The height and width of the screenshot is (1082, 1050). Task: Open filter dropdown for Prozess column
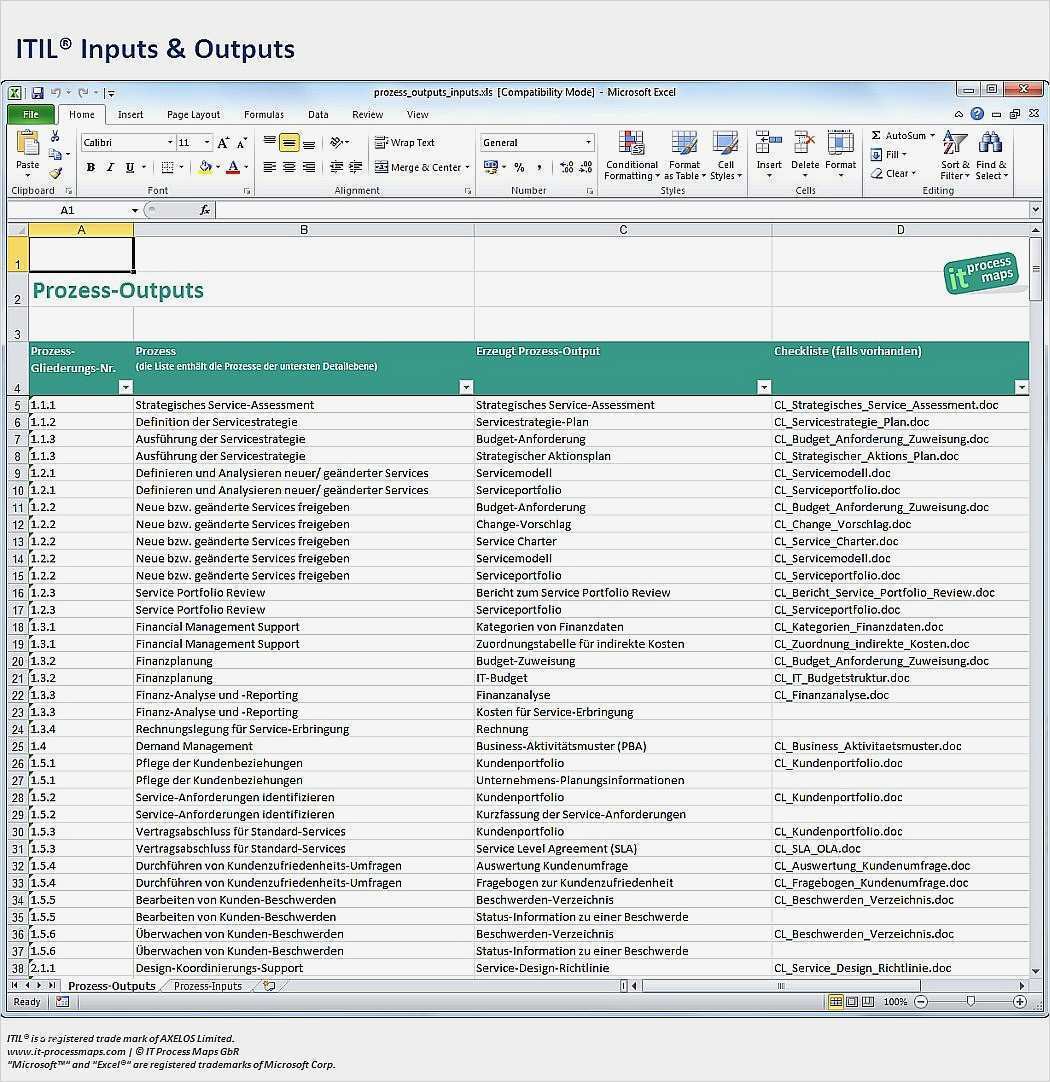pos(466,387)
